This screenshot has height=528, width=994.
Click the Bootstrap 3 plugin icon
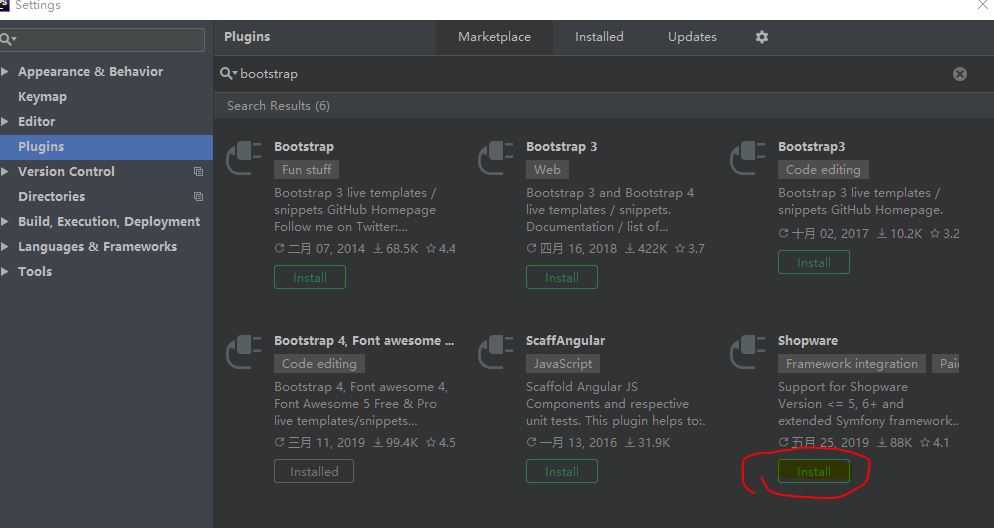(x=495, y=157)
